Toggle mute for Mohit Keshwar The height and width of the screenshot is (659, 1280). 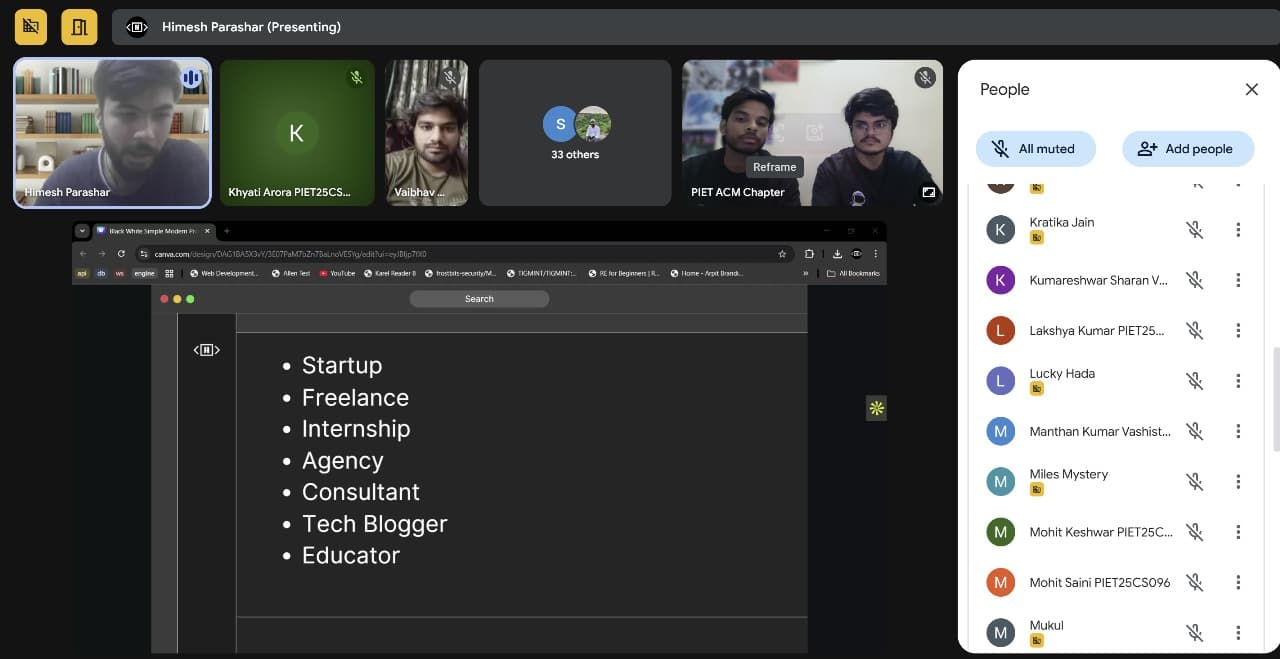[1194, 532]
